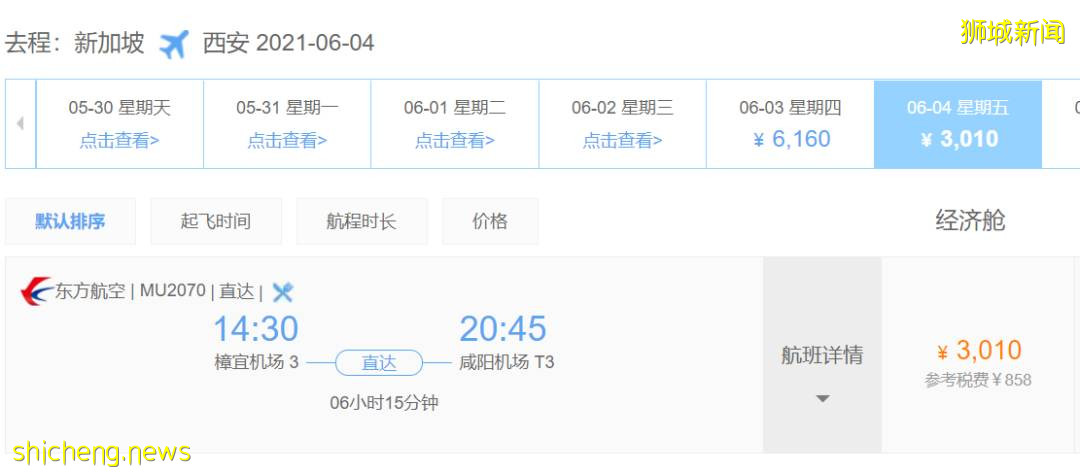Open 点击查看 link under 05-31
1080x472 pixels.
(287, 141)
